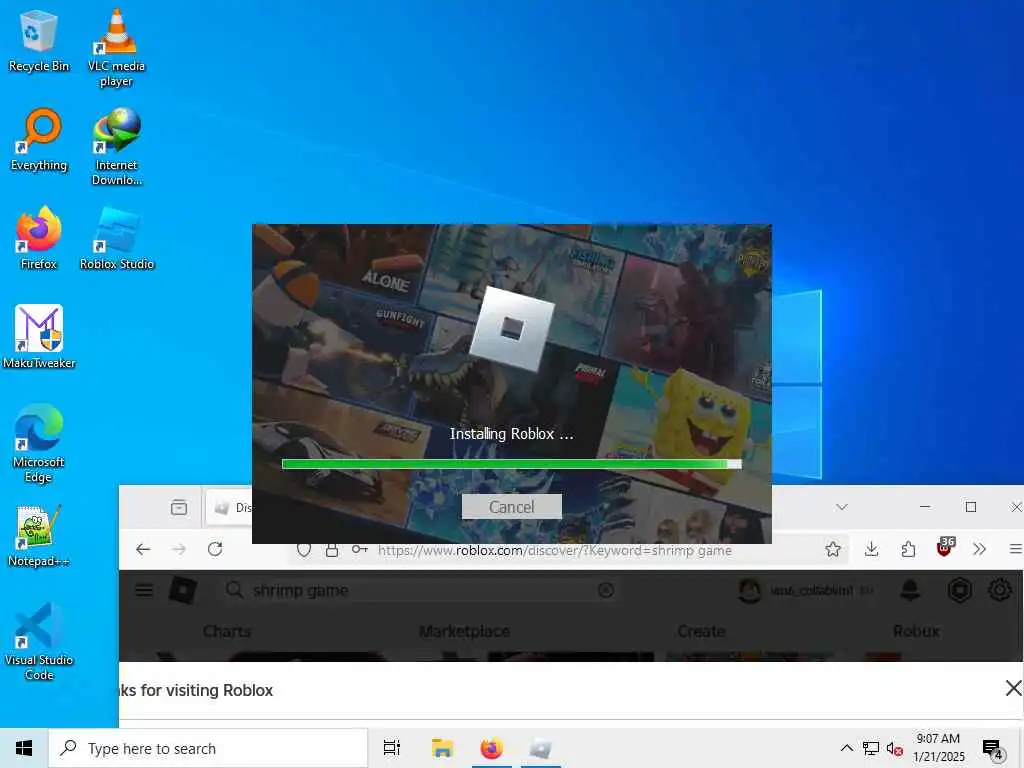This screenshot has width=1024, height=768.
Task: Open the Windows Start menu
Action: [24, 748]
